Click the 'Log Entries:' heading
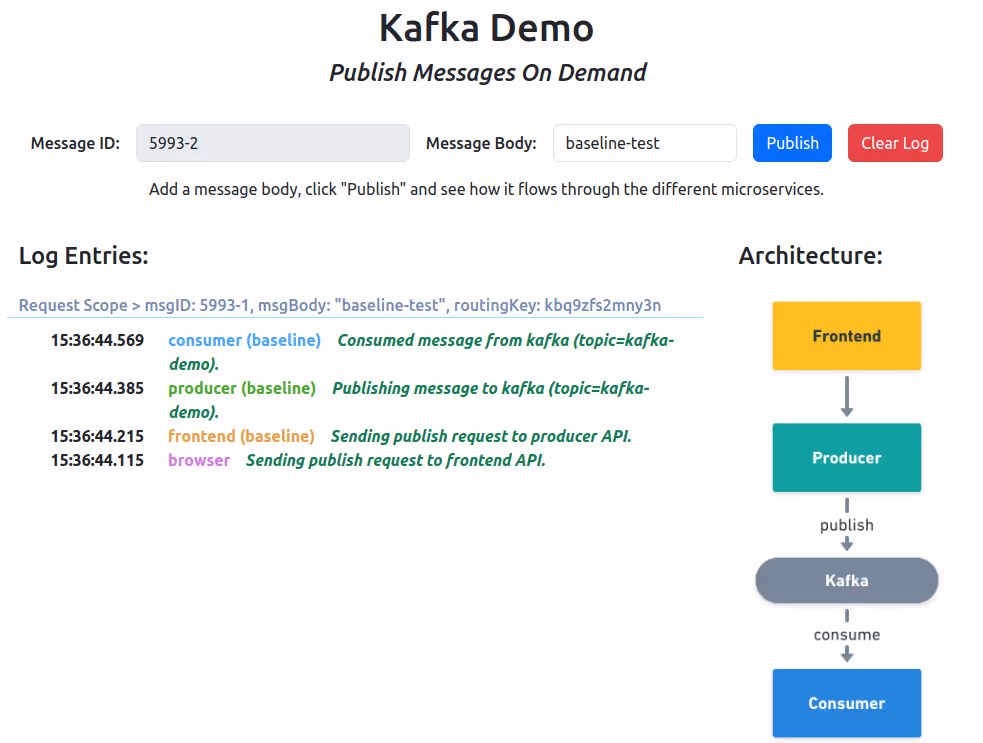 click(x=83, y=256)
